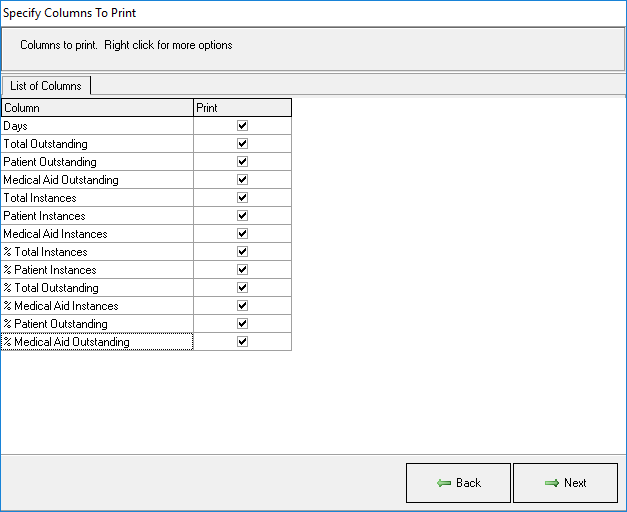Toggle Print checkbox for Total Outstanding
This screenshot has width=627, height=512.
[x=242, y=144]
